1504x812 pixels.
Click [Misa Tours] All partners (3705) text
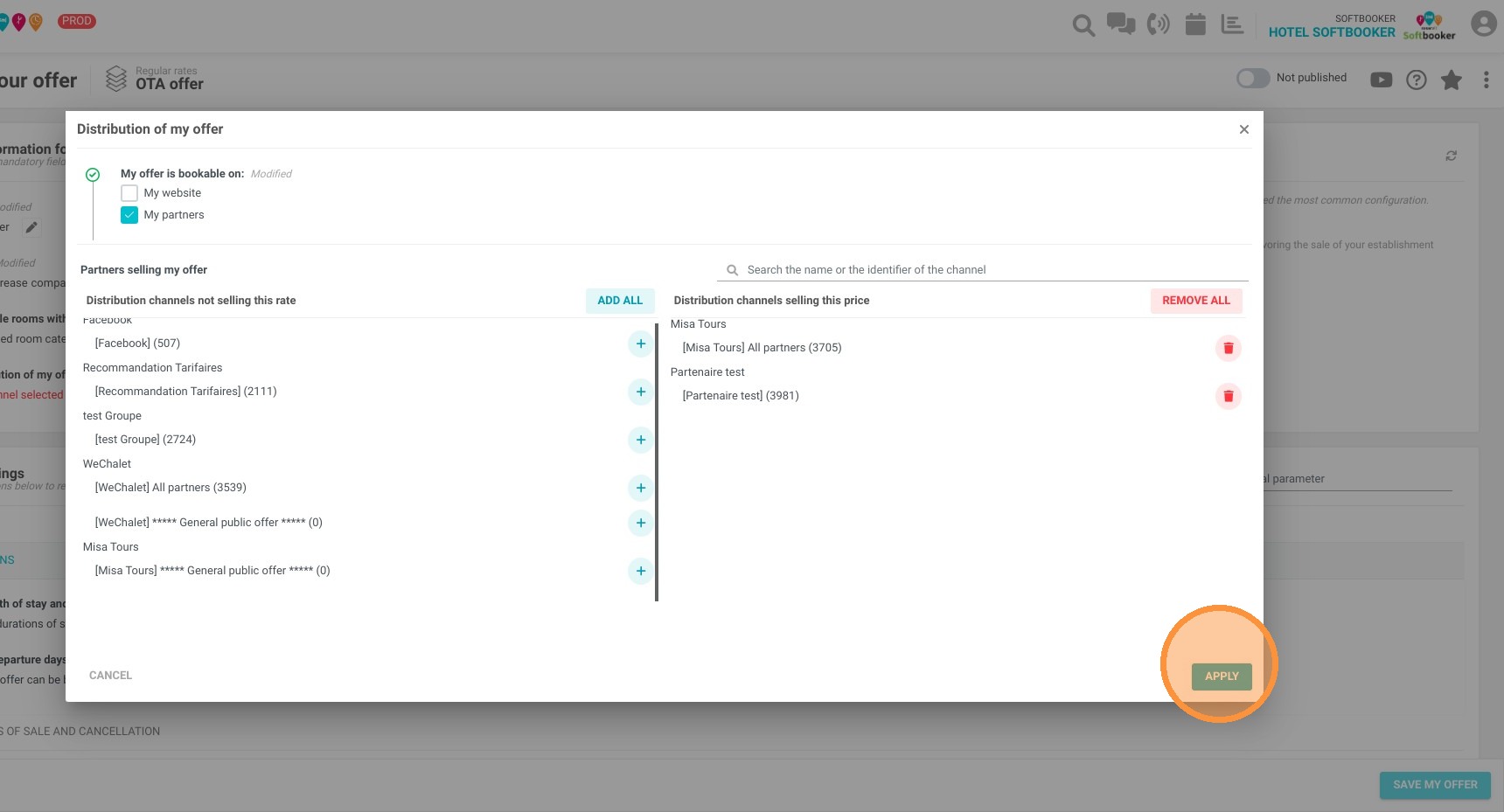pos(762,348)
